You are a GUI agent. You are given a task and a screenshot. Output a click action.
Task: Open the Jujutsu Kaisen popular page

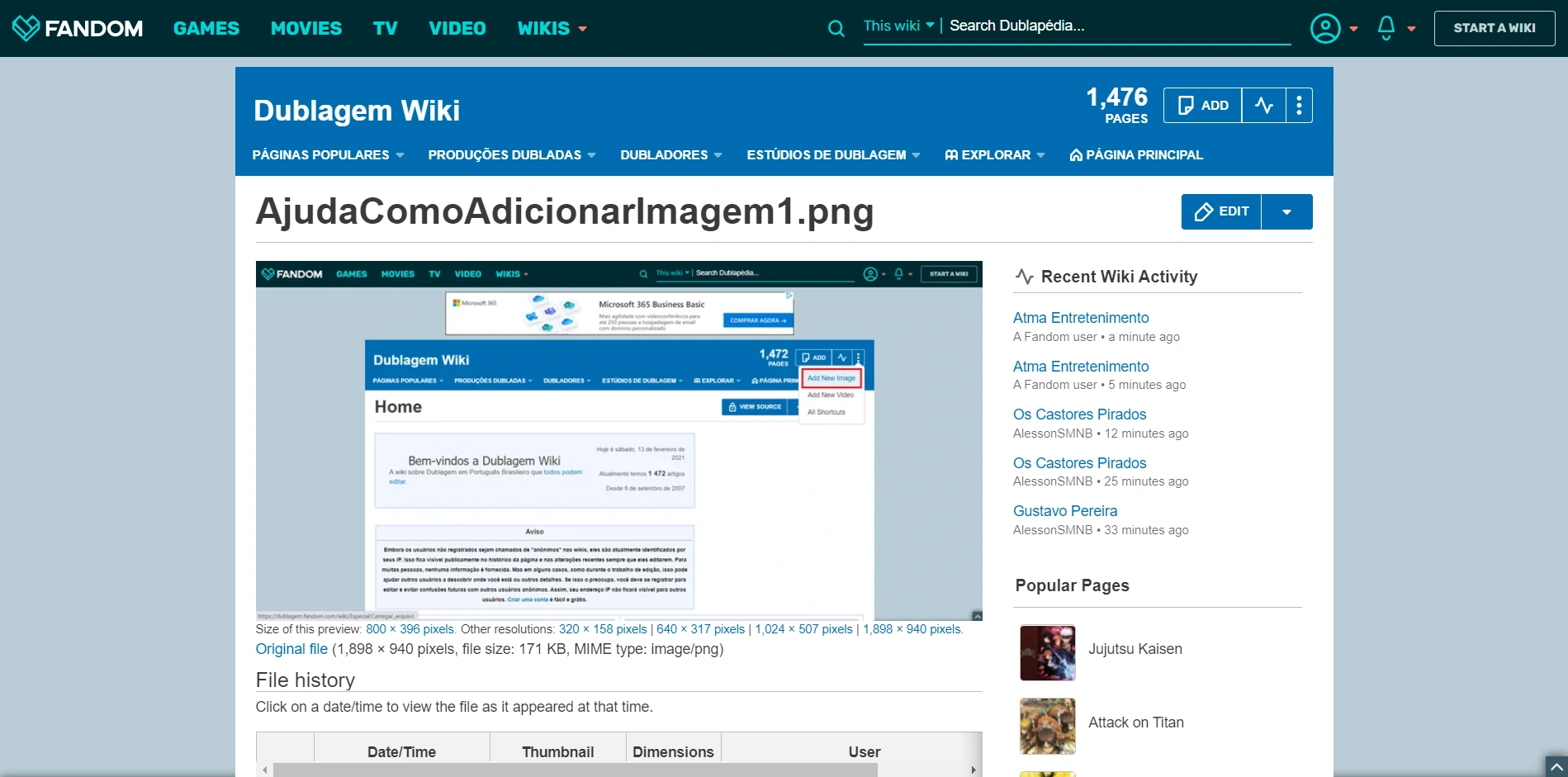[x=1135, y=649]
